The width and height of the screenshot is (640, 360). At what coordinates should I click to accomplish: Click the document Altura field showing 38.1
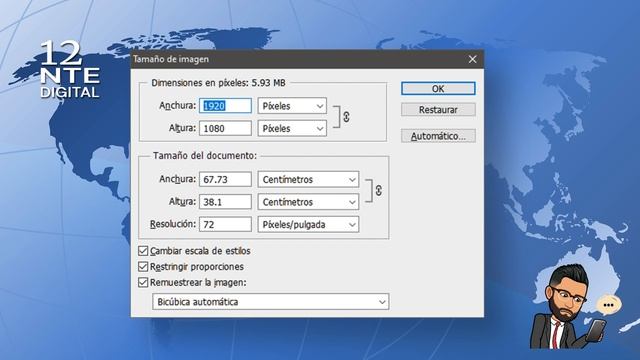tap(225, 202)
